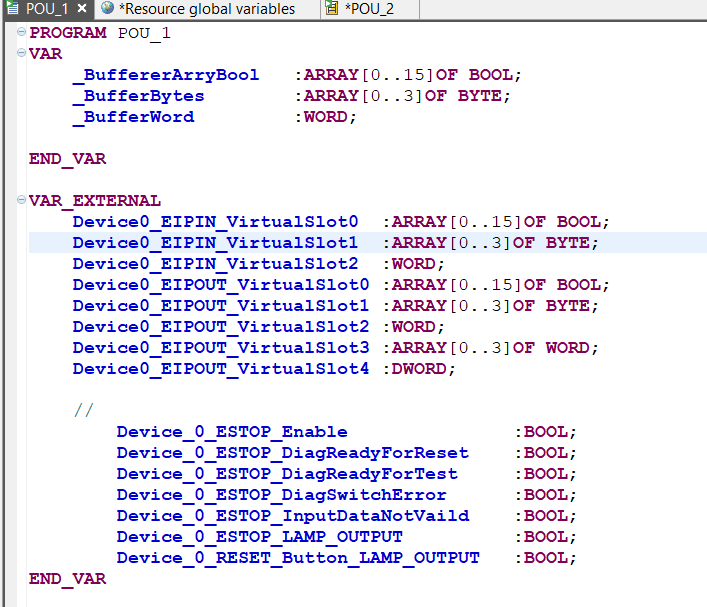Click the DWORD type keyword

coord(419,369)
